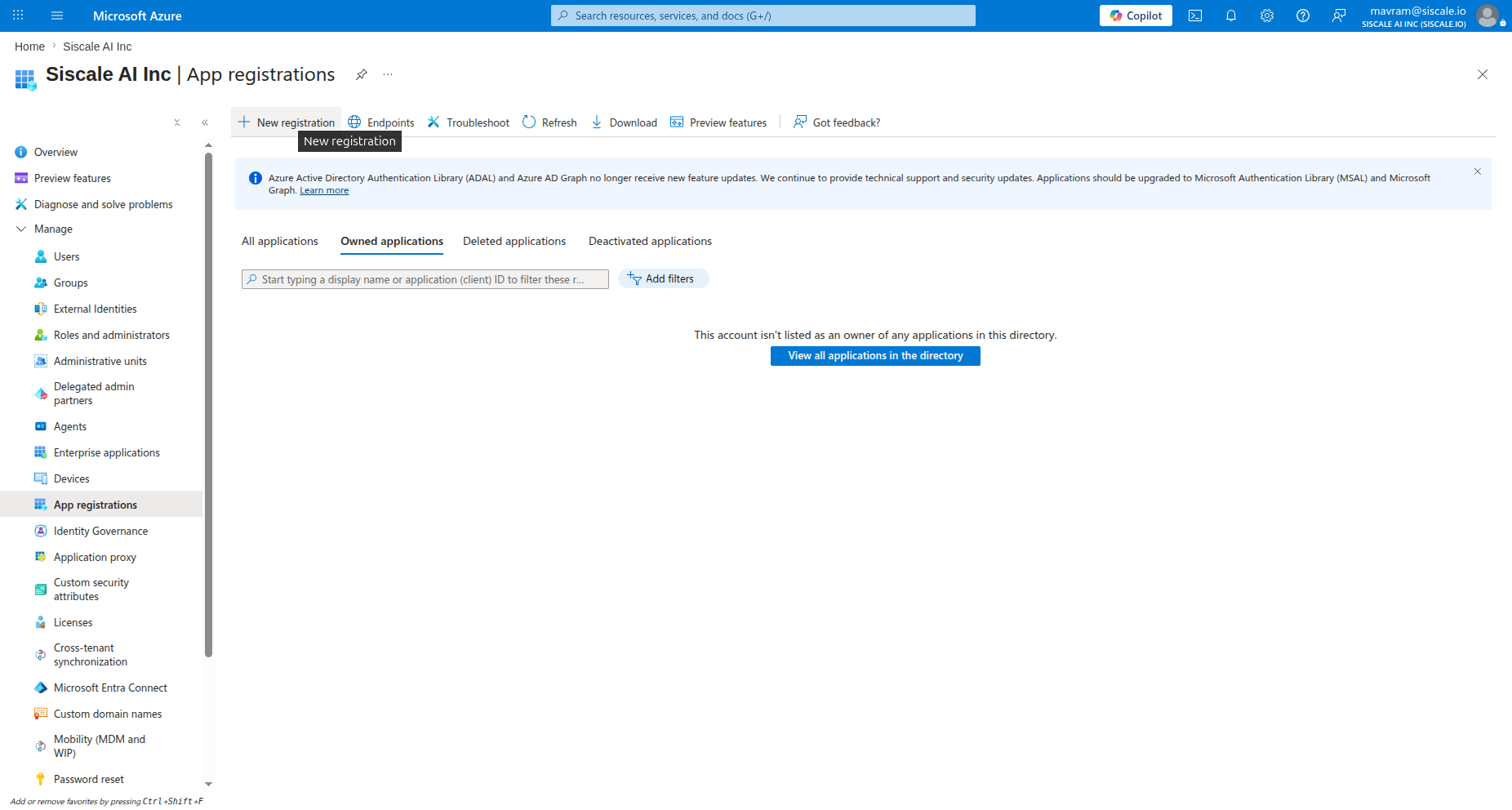Open Preview features in toolbar
Image resolution: width=1512 pixels, height=810 pixels.
click(718, 122)
